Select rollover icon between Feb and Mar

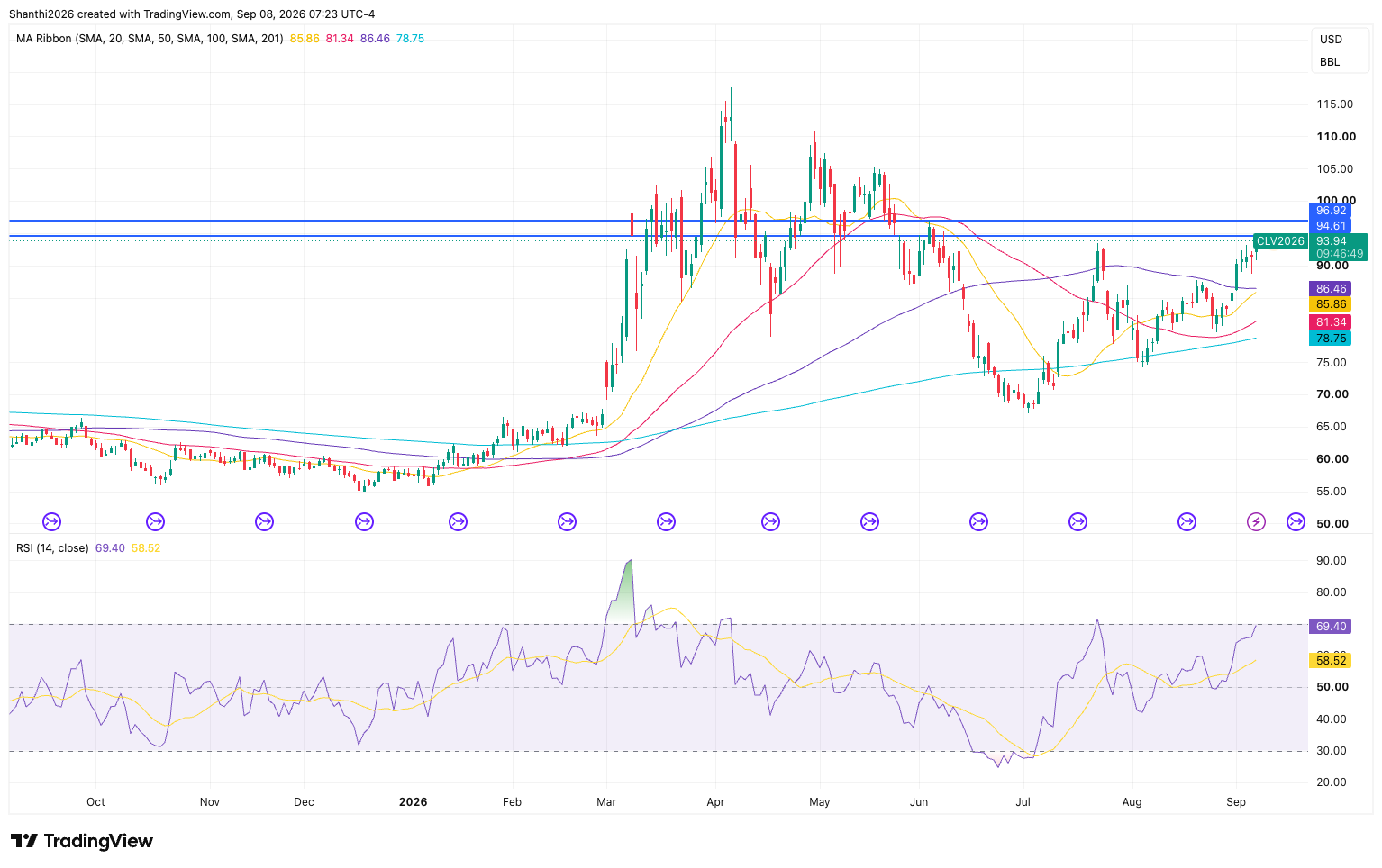point(567,521)
